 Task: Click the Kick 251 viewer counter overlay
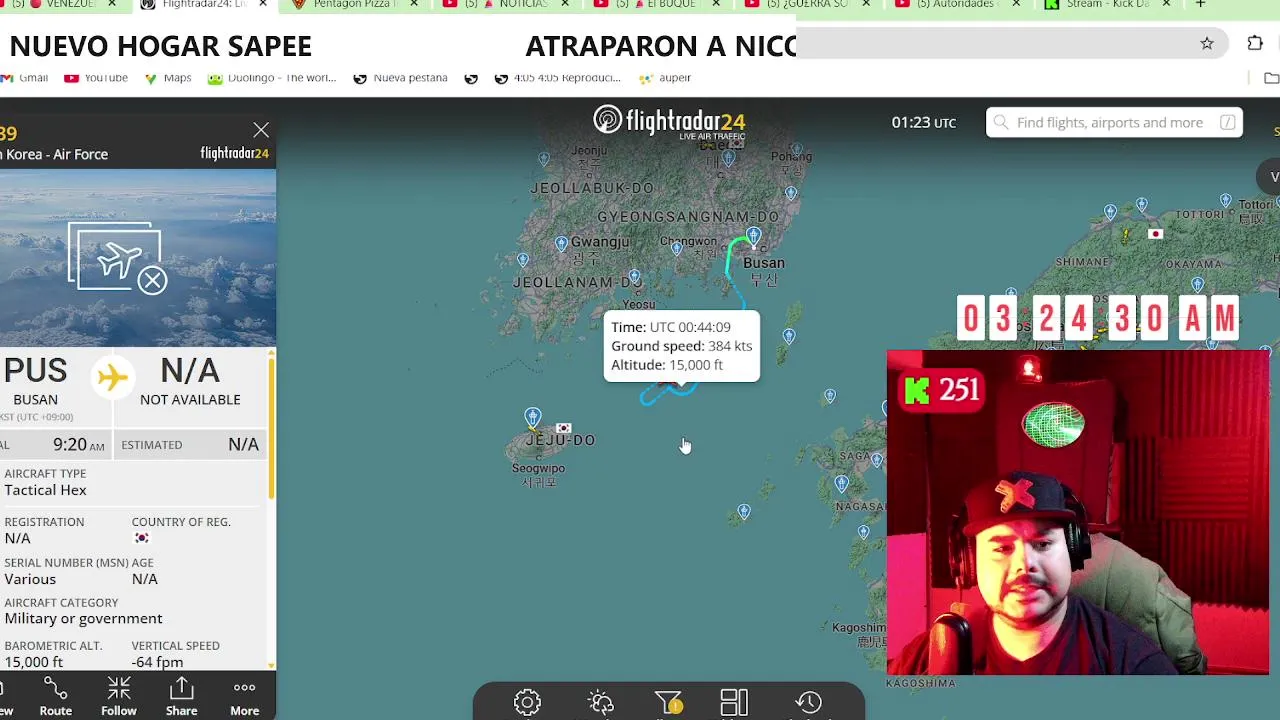click(941, 390)
